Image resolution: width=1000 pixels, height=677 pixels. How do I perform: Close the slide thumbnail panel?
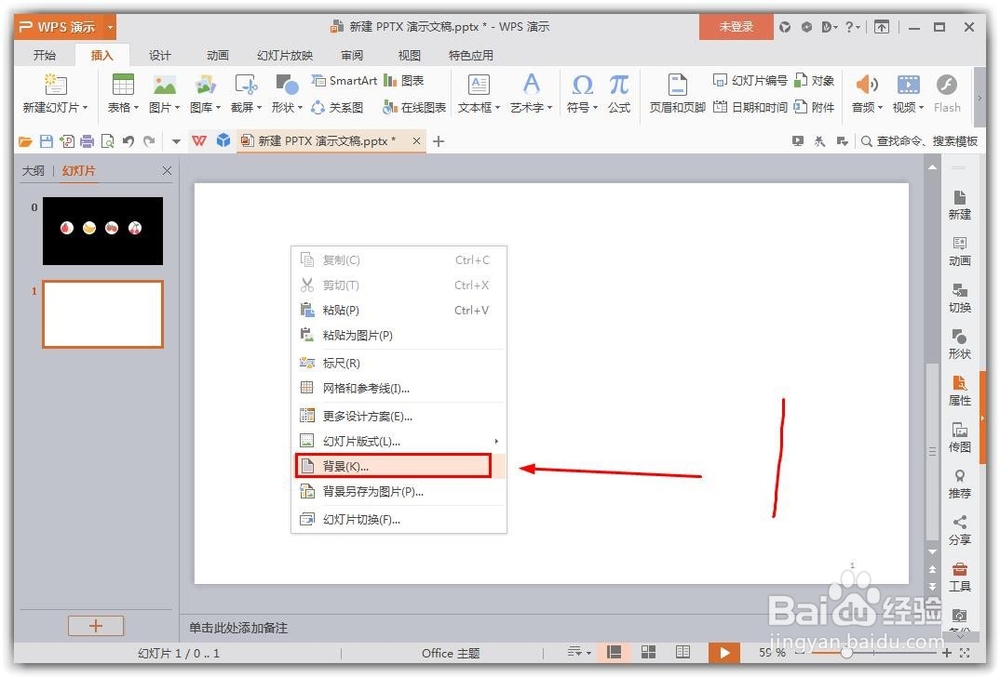click(167, 171)
